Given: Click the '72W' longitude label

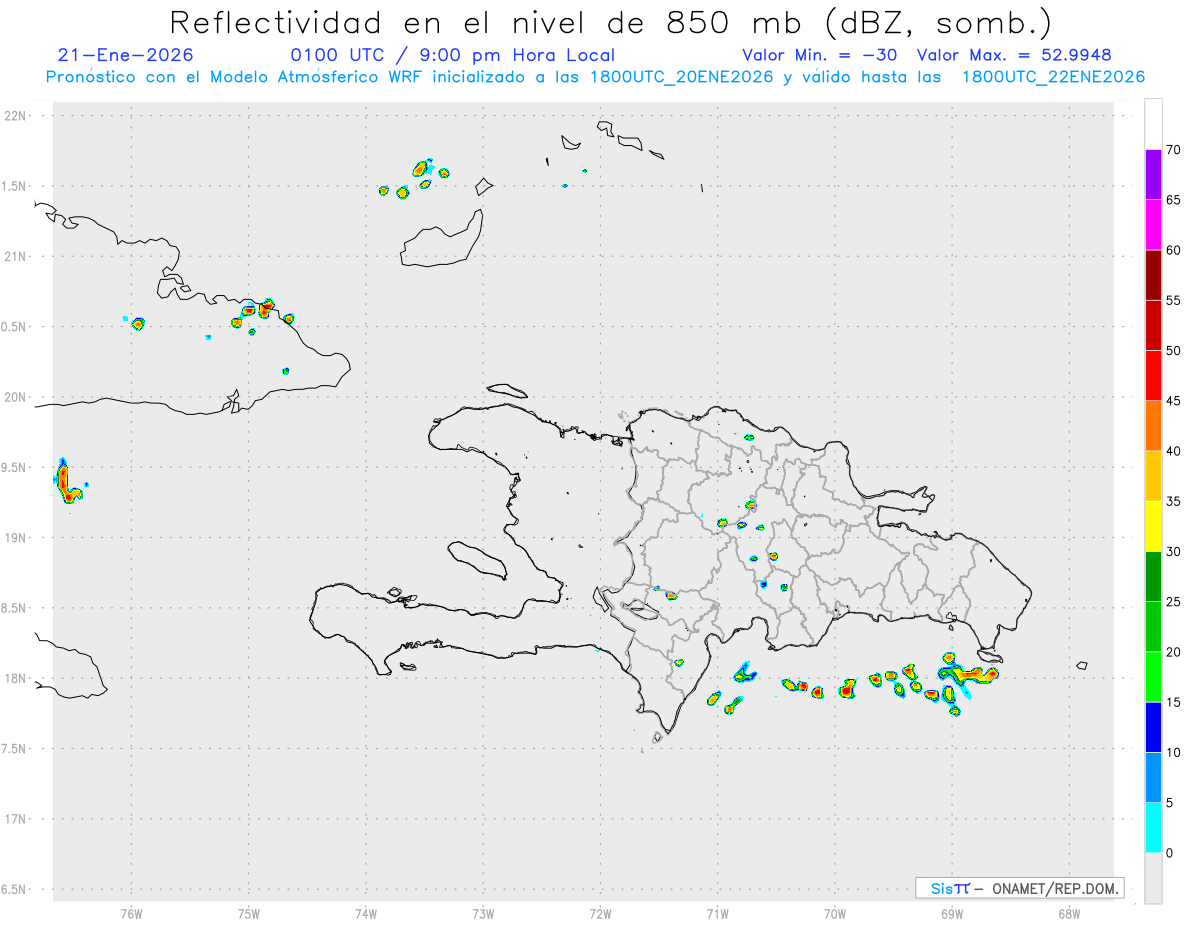Looking at the screenshot, I should (600, 913).
